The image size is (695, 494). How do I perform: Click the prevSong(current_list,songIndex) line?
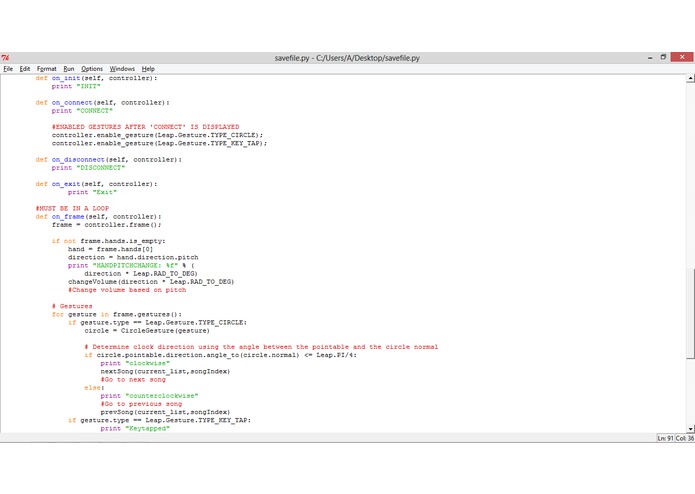[165, 412]
